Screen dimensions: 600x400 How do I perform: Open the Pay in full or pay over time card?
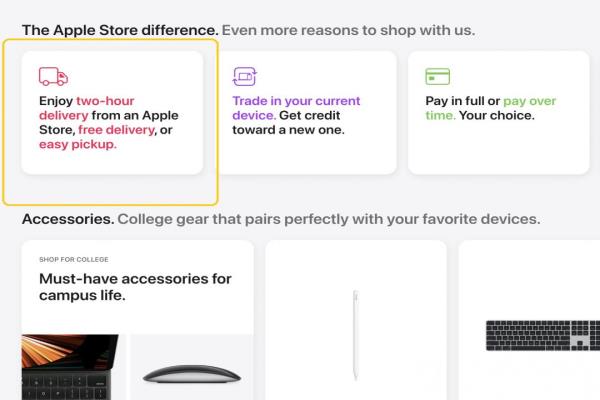tap(499, 113)
